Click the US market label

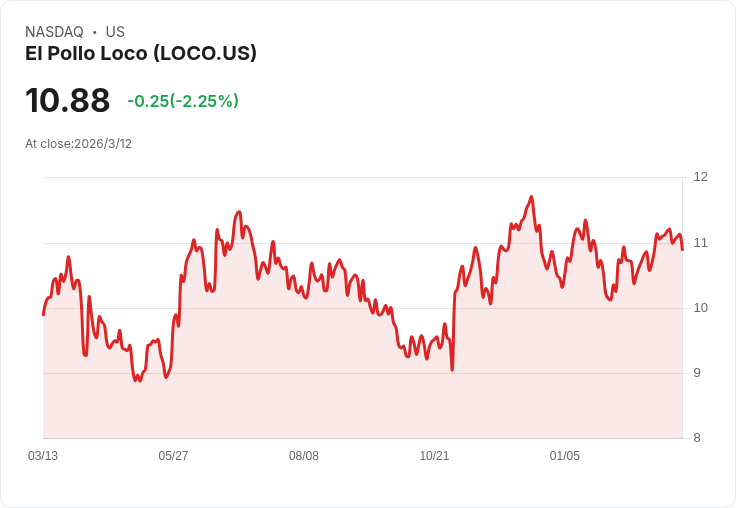click(115, 32)
